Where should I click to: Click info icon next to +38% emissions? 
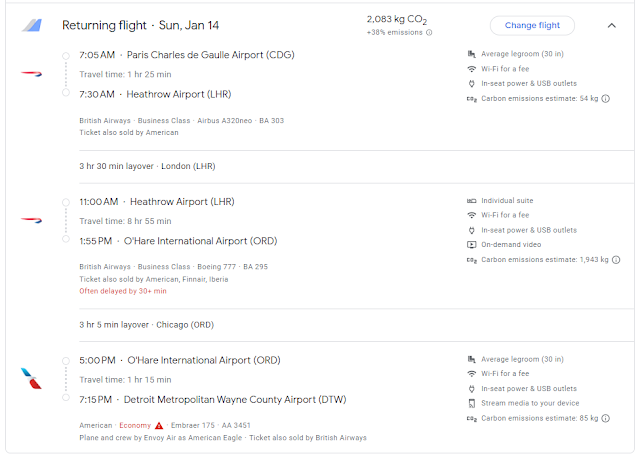430,33
